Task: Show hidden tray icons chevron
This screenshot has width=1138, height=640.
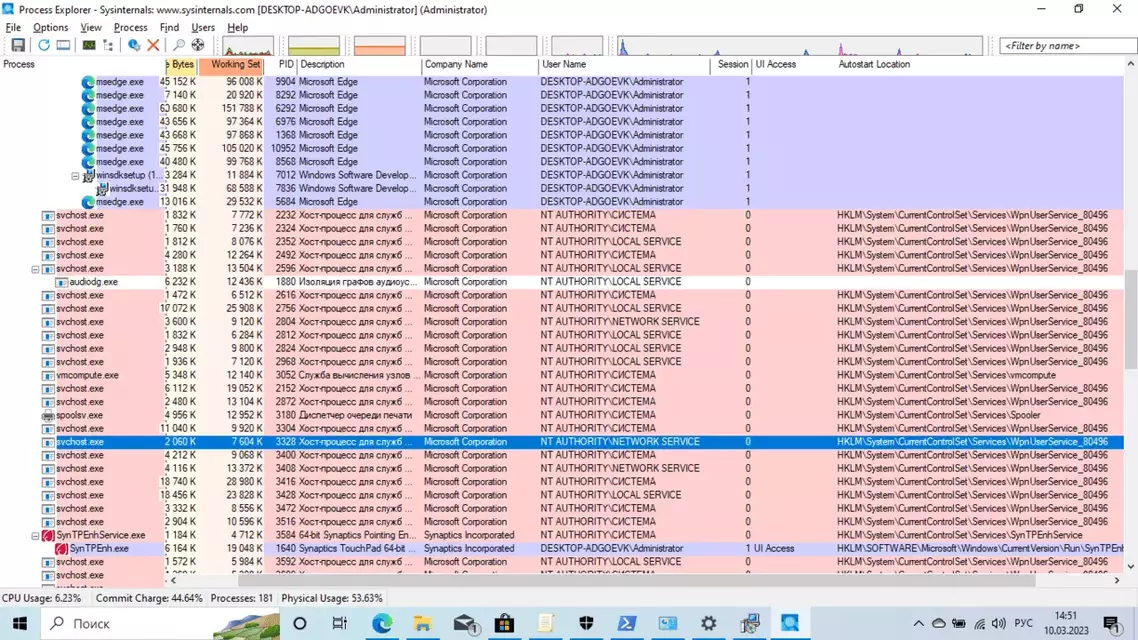Action: [918, 623]
